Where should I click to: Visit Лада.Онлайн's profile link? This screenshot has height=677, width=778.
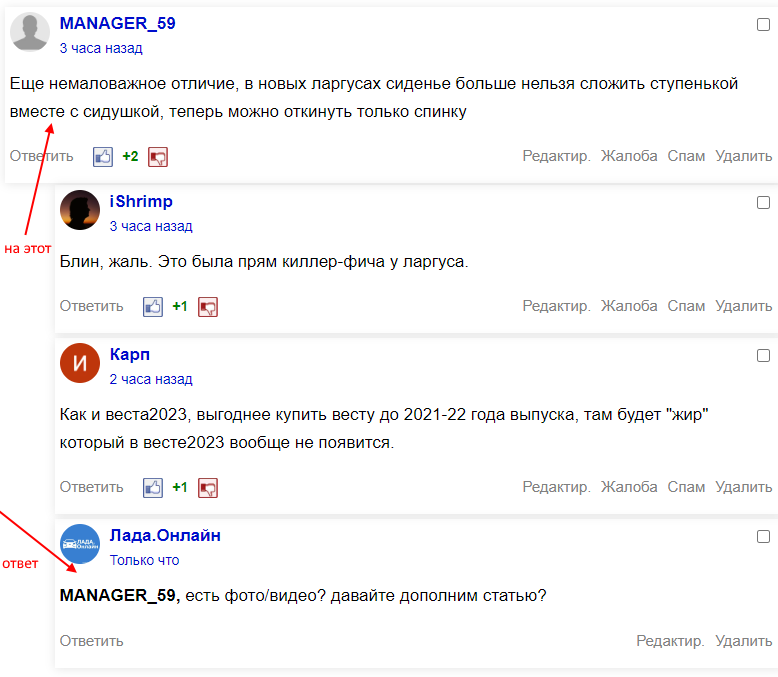point(165,536)
